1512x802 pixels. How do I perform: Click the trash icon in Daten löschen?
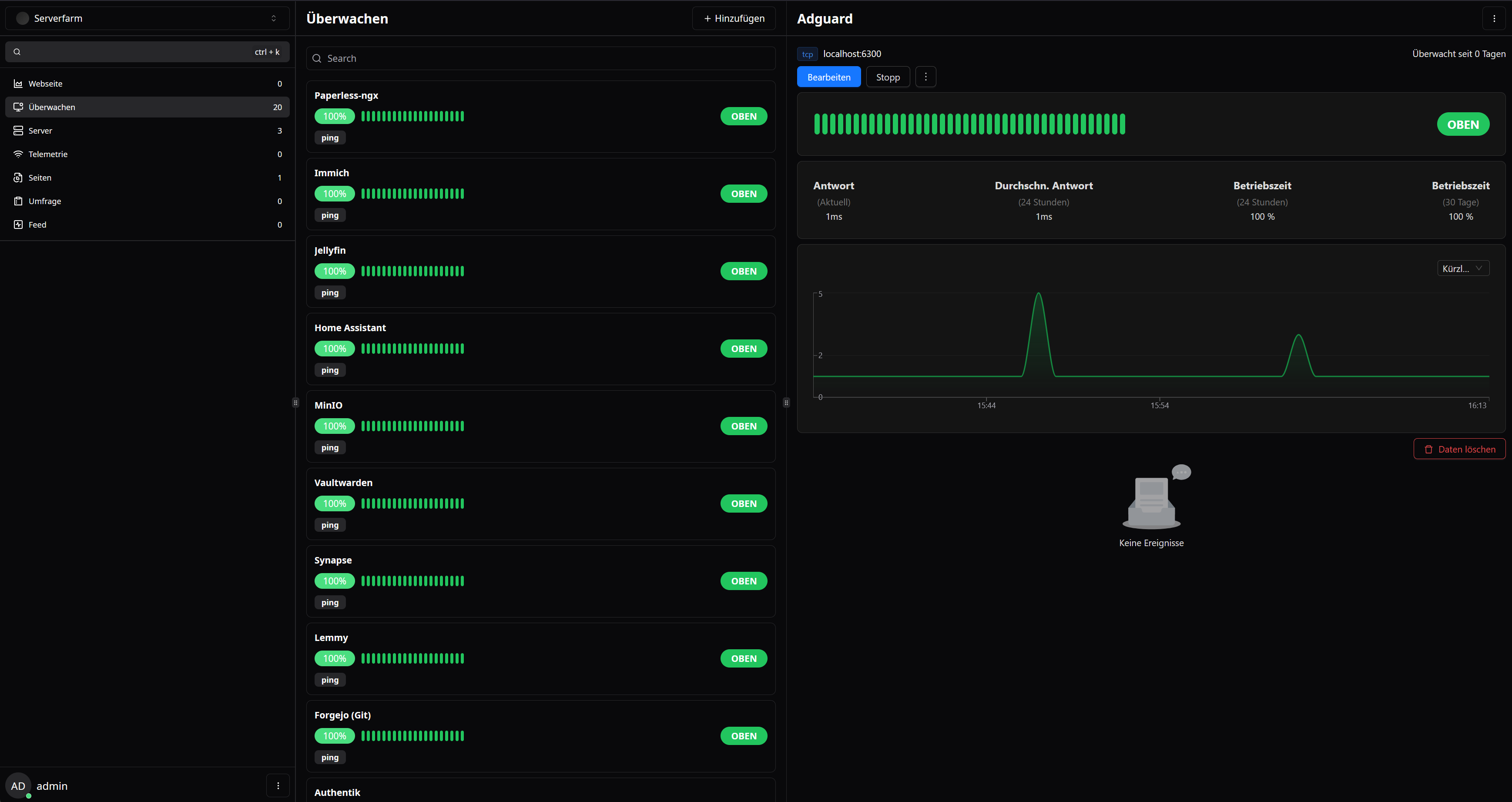(x=1428, y=449)
